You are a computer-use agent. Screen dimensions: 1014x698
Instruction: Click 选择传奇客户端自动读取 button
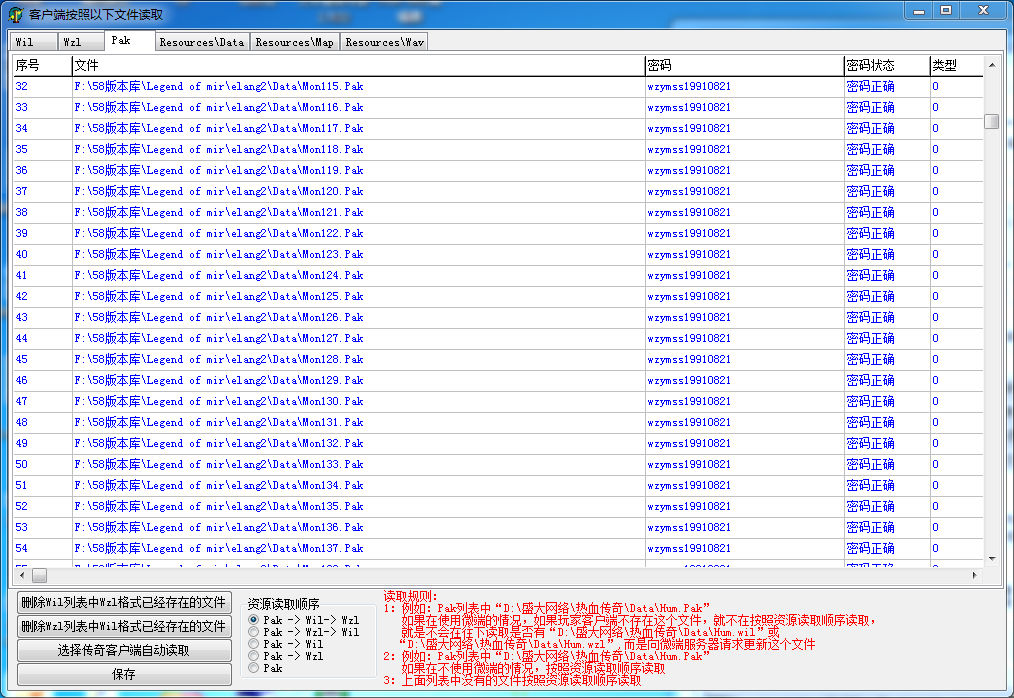[124, 650]
